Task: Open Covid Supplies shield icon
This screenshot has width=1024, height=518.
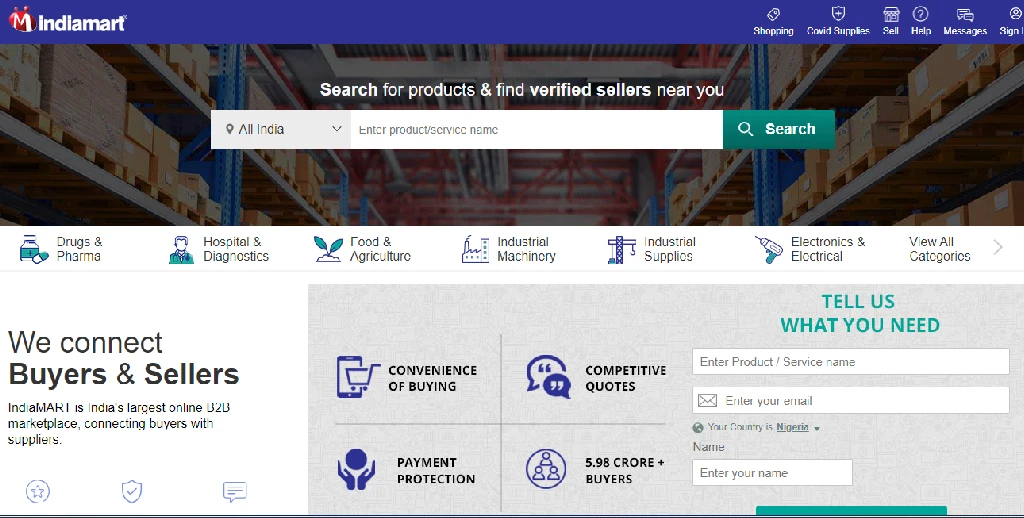Action: tap(838, 14)
